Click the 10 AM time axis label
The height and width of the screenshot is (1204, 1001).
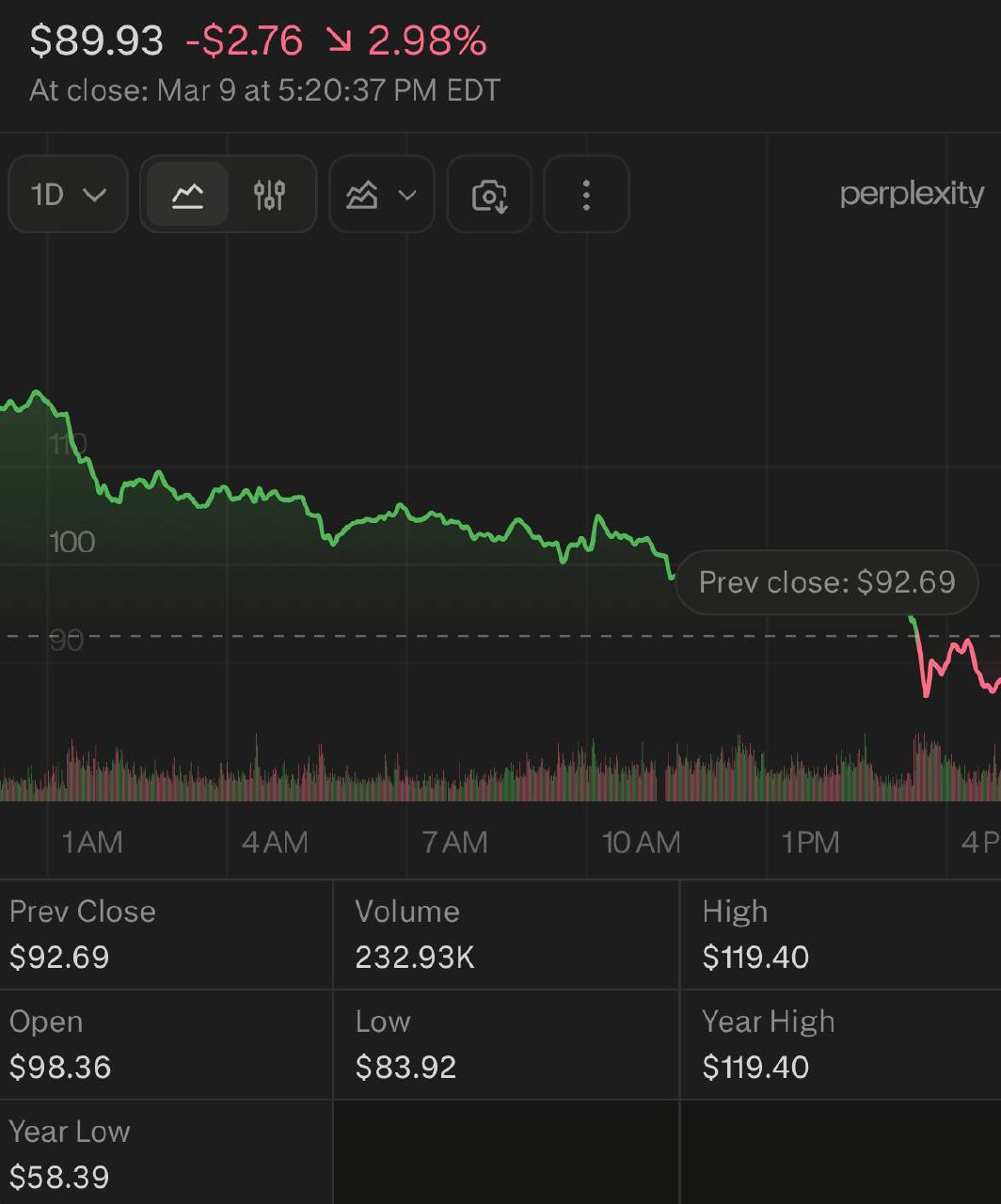(641, 842)
